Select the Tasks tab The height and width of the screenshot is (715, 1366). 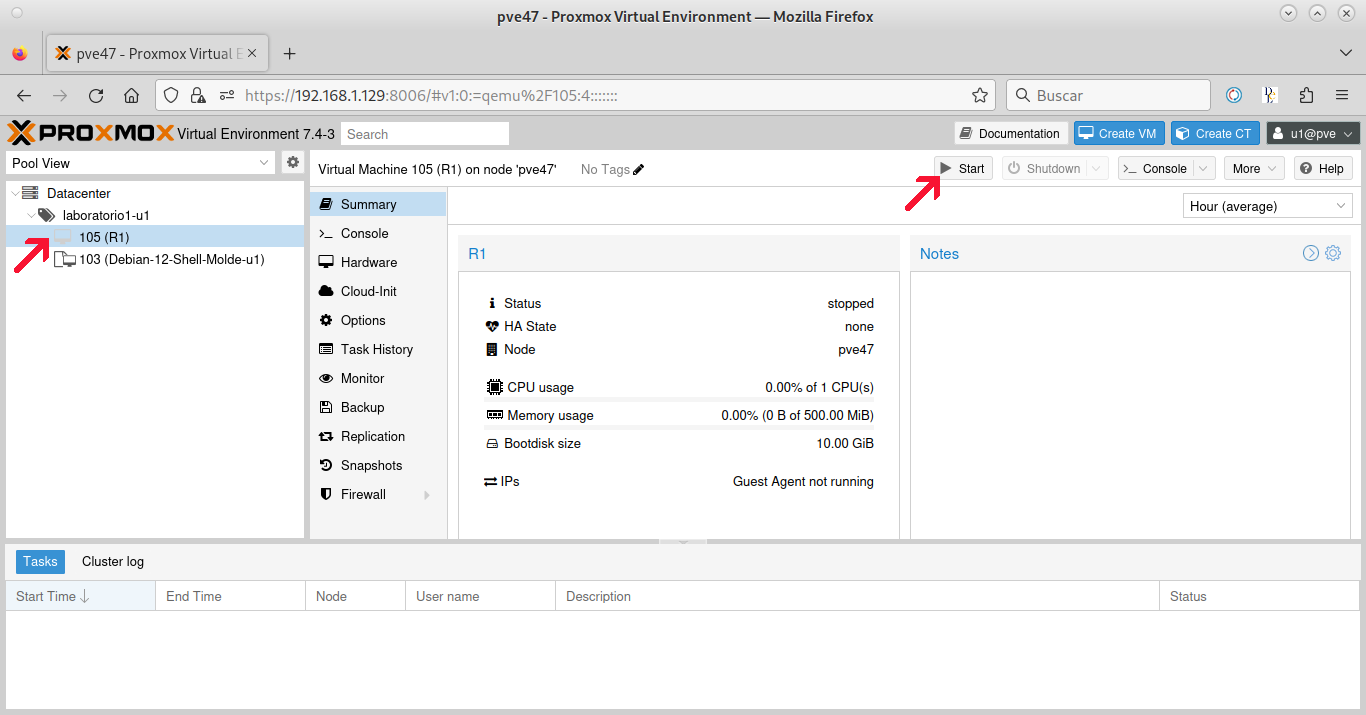[40, 562]
